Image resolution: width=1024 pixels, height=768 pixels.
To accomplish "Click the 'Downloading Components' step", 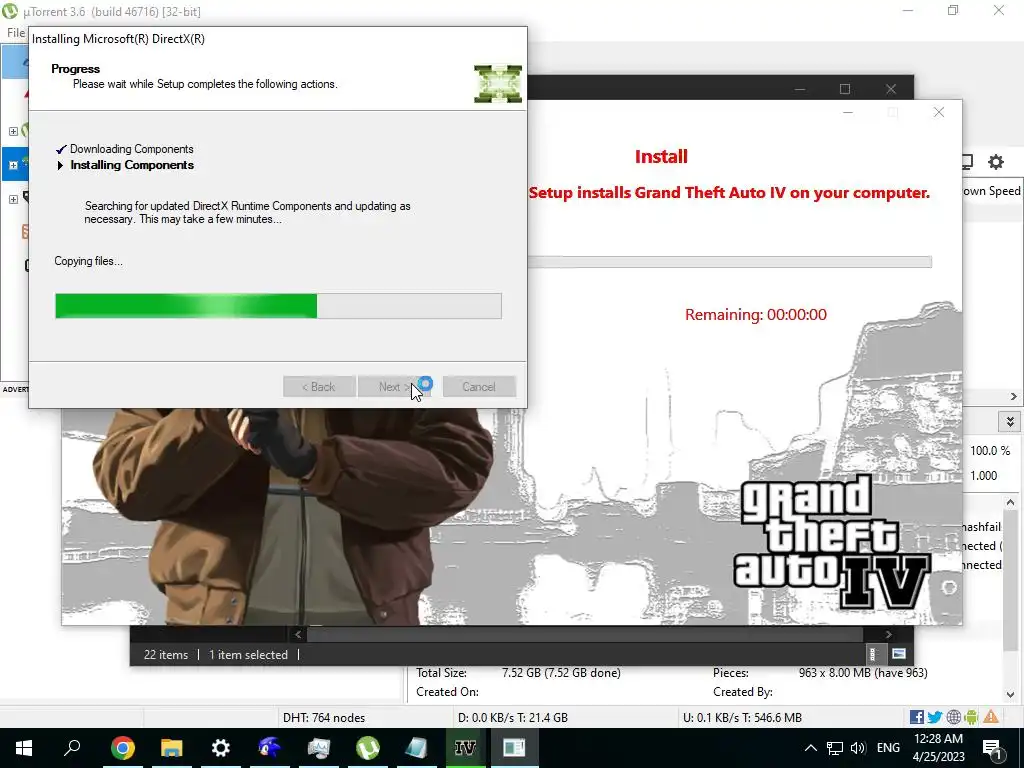I will 131,149.
